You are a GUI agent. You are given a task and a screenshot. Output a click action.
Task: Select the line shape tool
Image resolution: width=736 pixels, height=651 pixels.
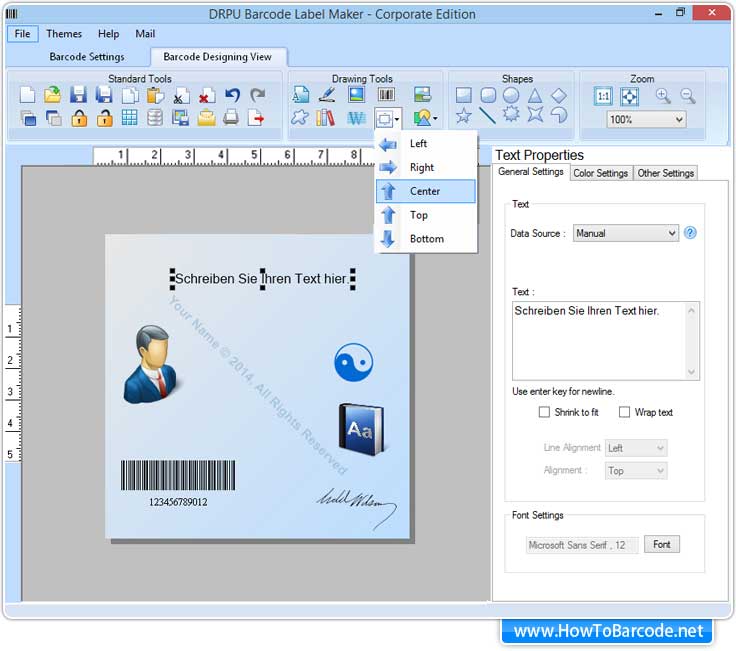(487, 115)
